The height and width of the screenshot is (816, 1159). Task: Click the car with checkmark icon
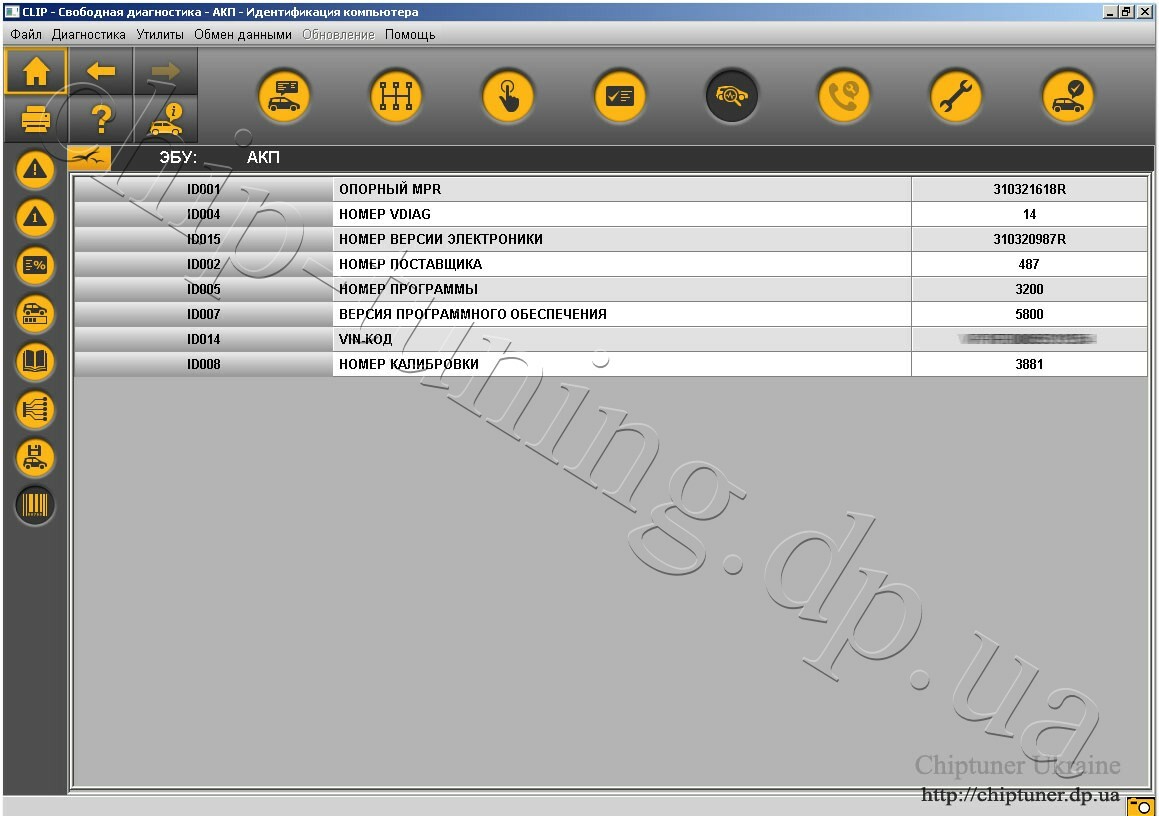[1067, 96]
